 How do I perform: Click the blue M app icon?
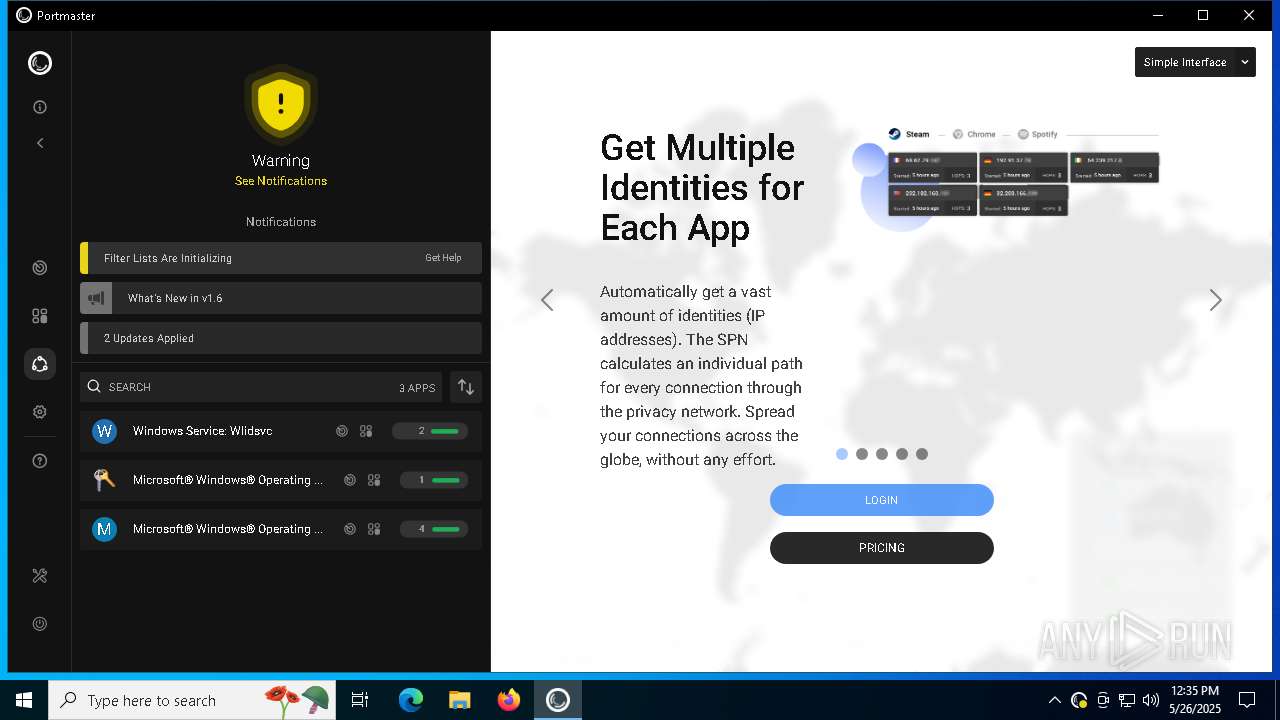point(105,529)
